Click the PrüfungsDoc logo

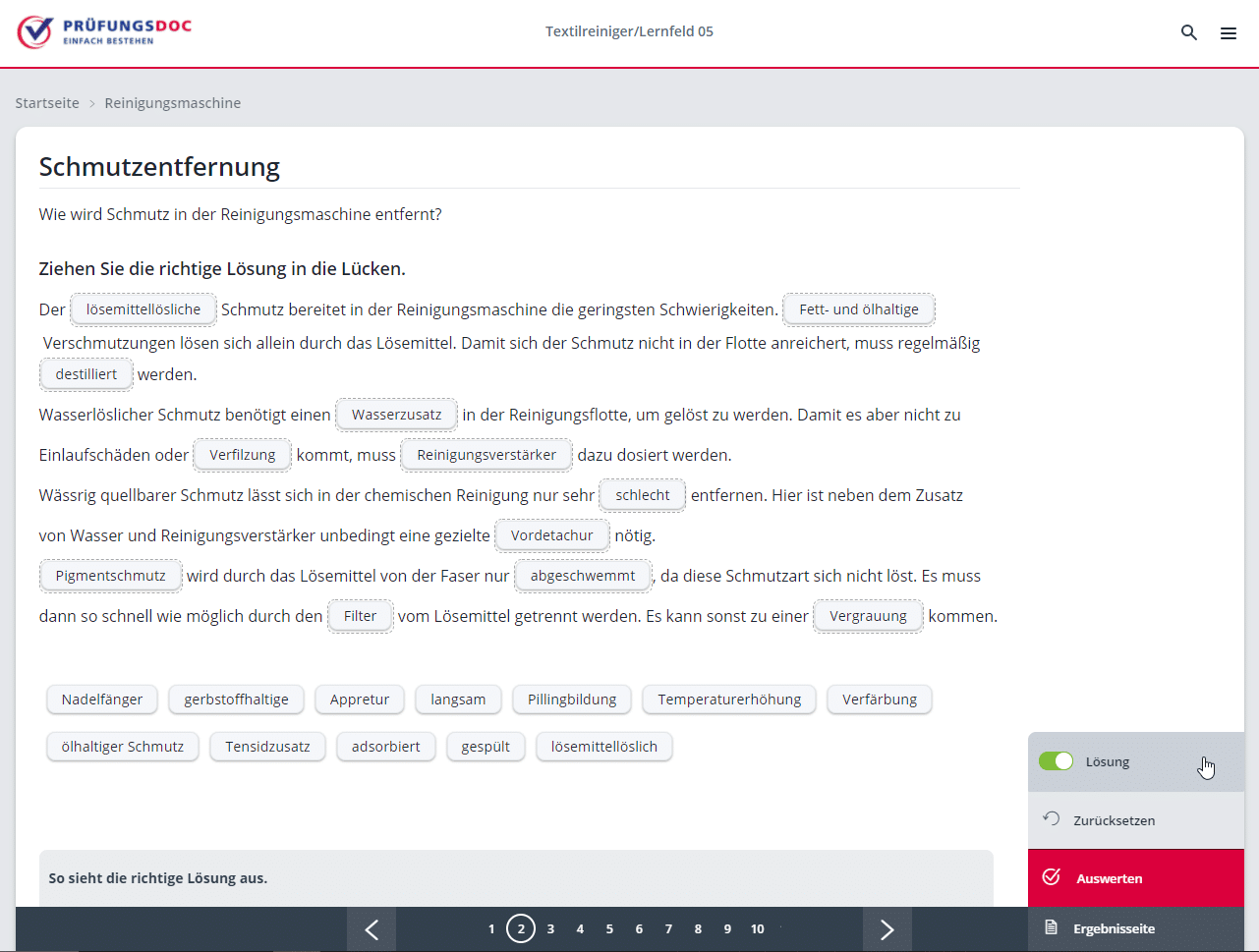point(105,31)
